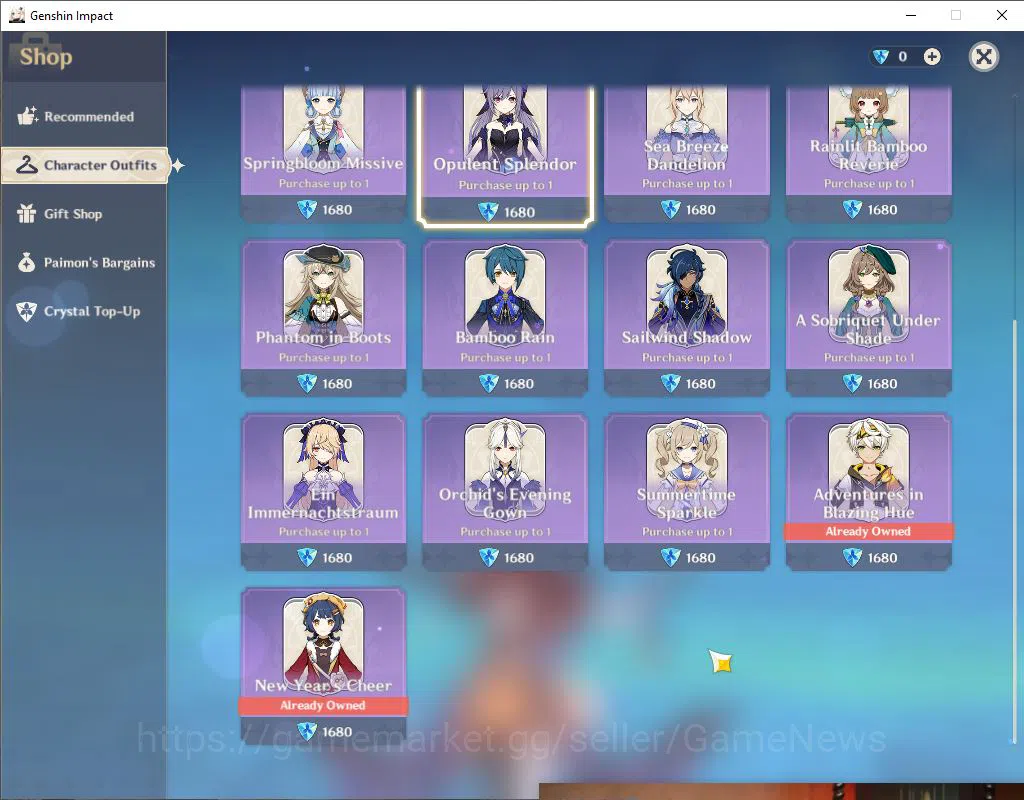Choose the Sea Breeze Dandelion outfit
This screenshot has width=1024, height=800.
click(686, 153)
